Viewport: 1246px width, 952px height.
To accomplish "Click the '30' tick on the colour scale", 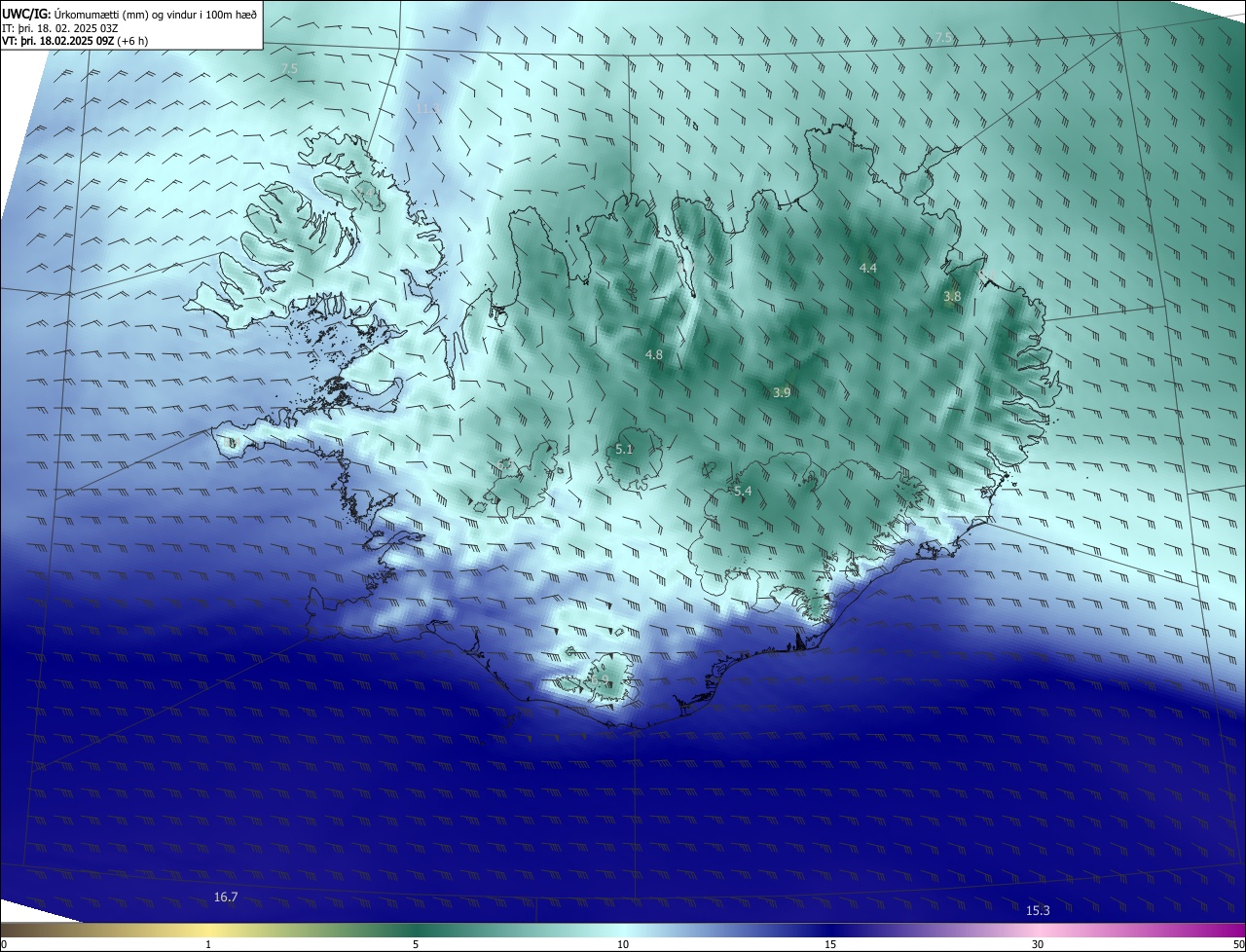I will [x=1038, y=944].
